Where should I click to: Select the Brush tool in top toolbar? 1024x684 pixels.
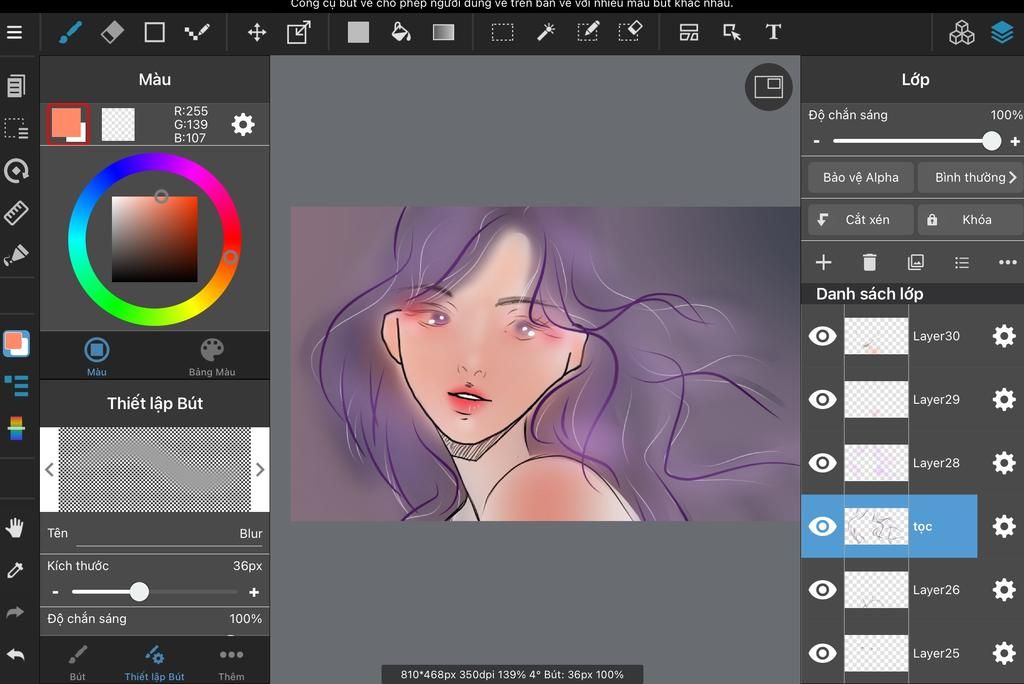tap(71, 32)
